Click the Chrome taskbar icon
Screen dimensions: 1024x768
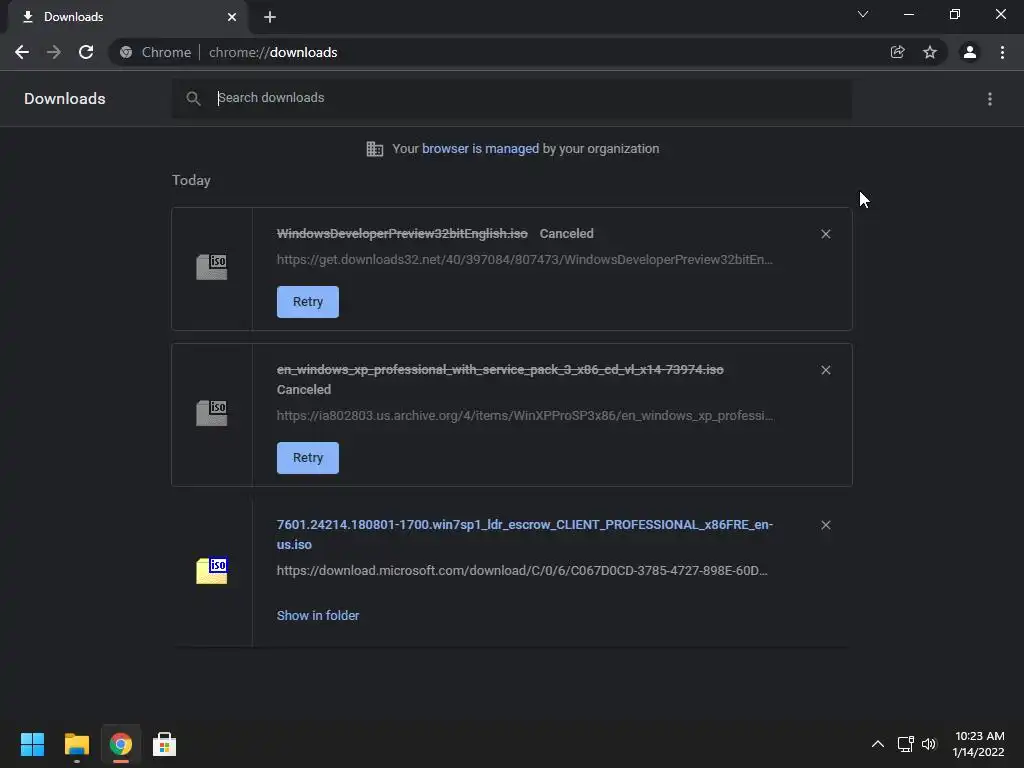point(120,744)
